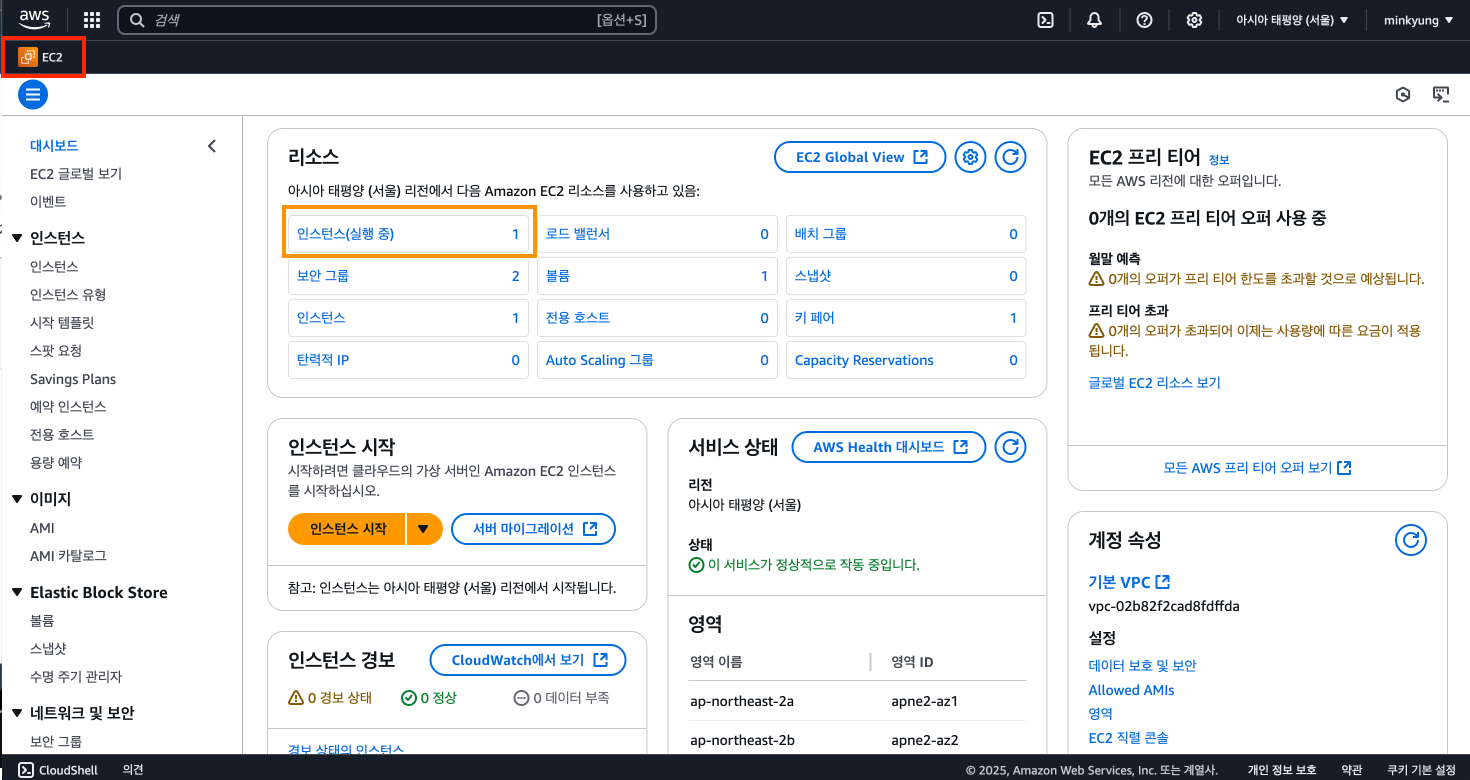Open the 인스턴스 시작 dropdown arrow
This screenshot has height=780, width=1470.
pyautogui.click(x=424, y=529)
